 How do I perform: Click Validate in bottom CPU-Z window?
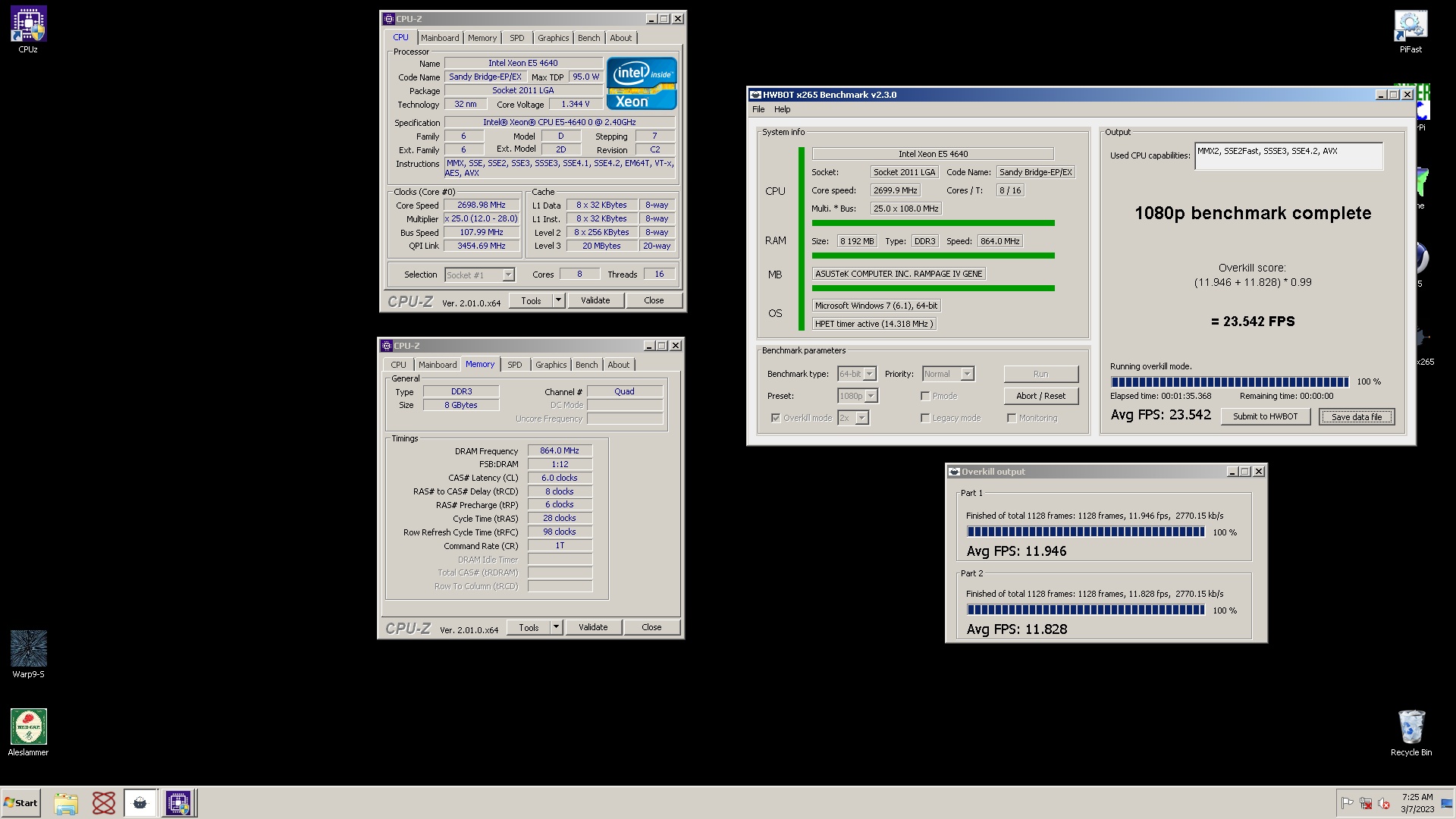tap(593, 627)
